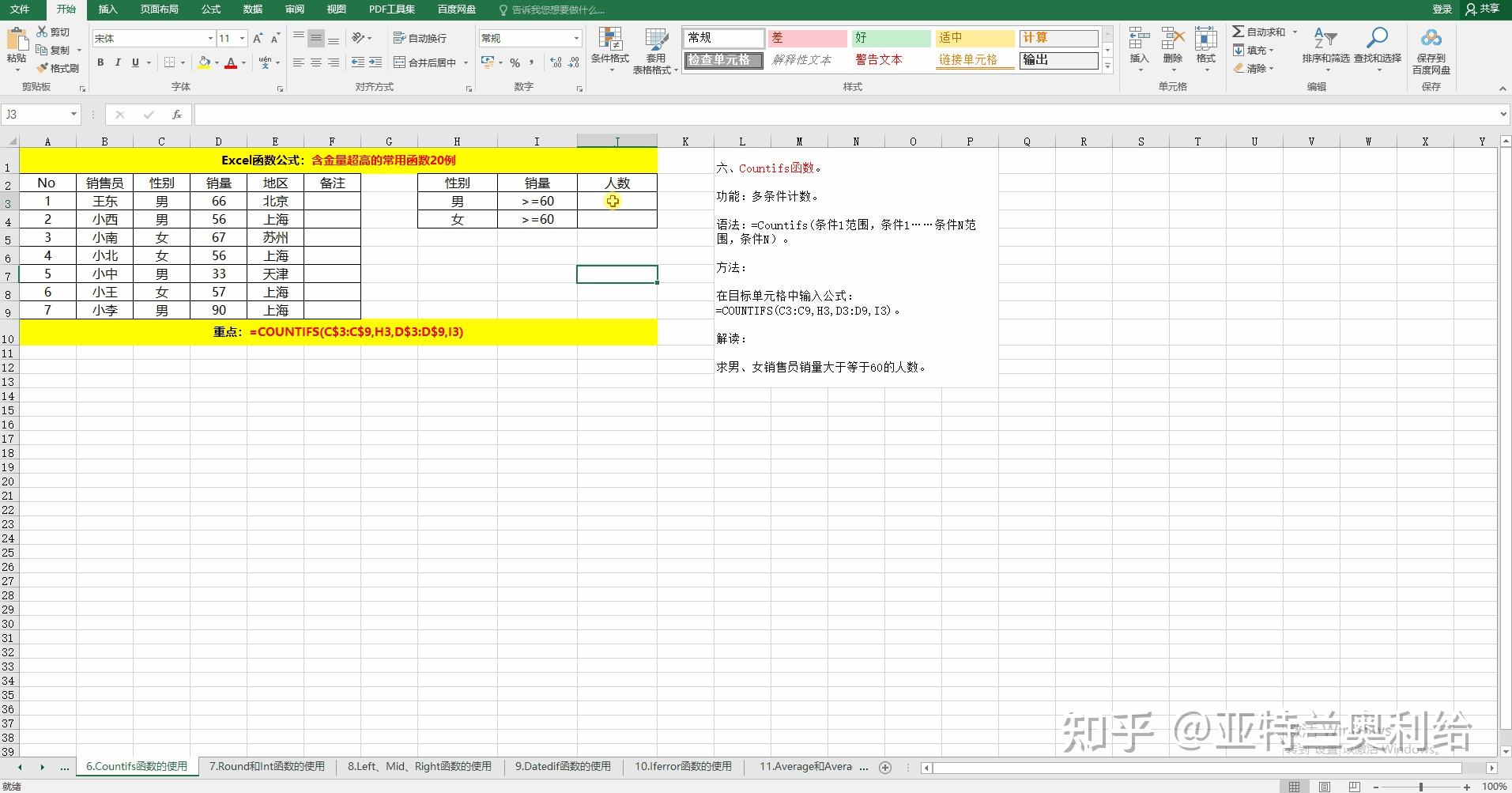Adjust the zoom slider in status bar

[1421, 787]
